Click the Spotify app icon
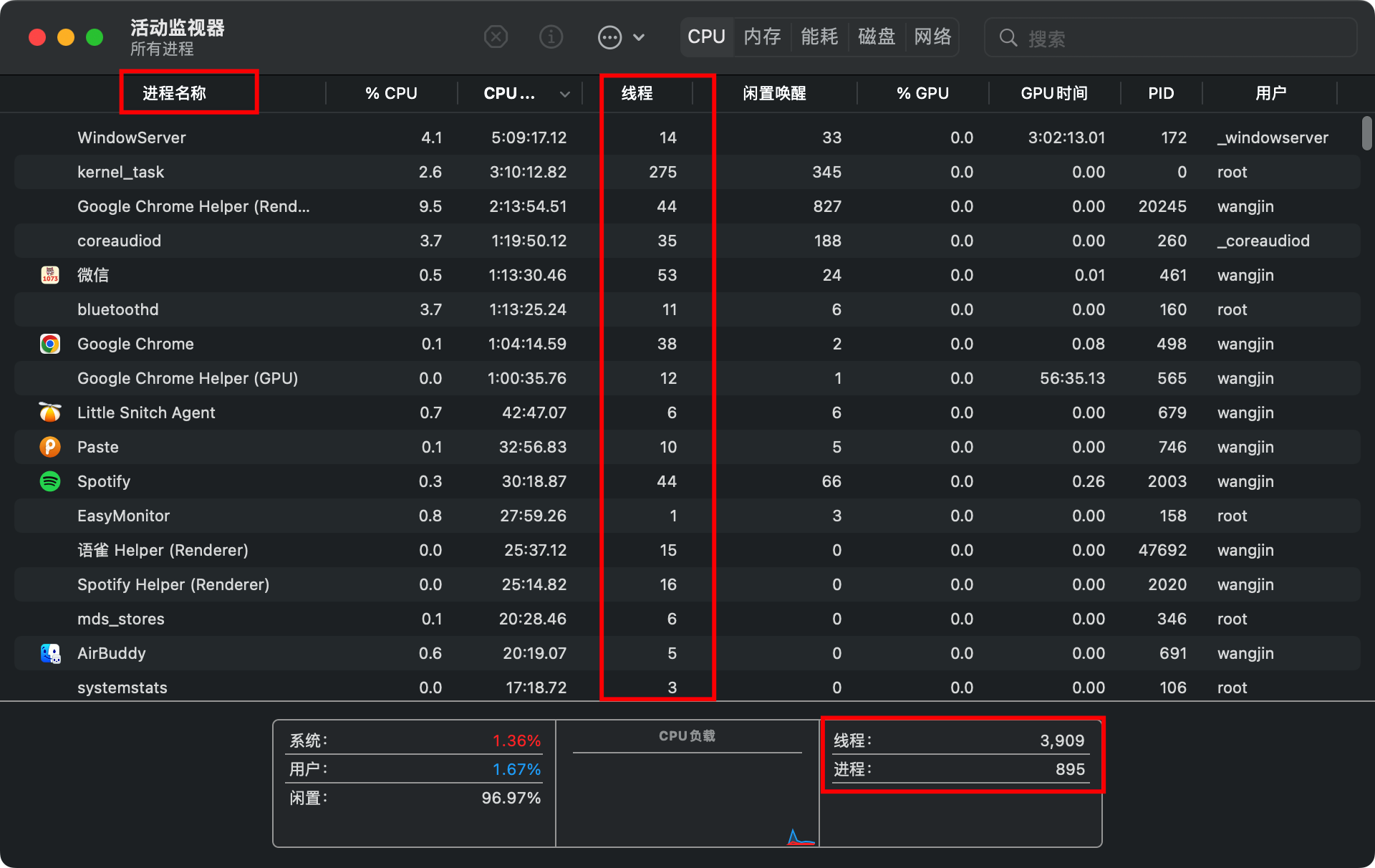This screenshot has height=868, width=1375. click(50, 481)
